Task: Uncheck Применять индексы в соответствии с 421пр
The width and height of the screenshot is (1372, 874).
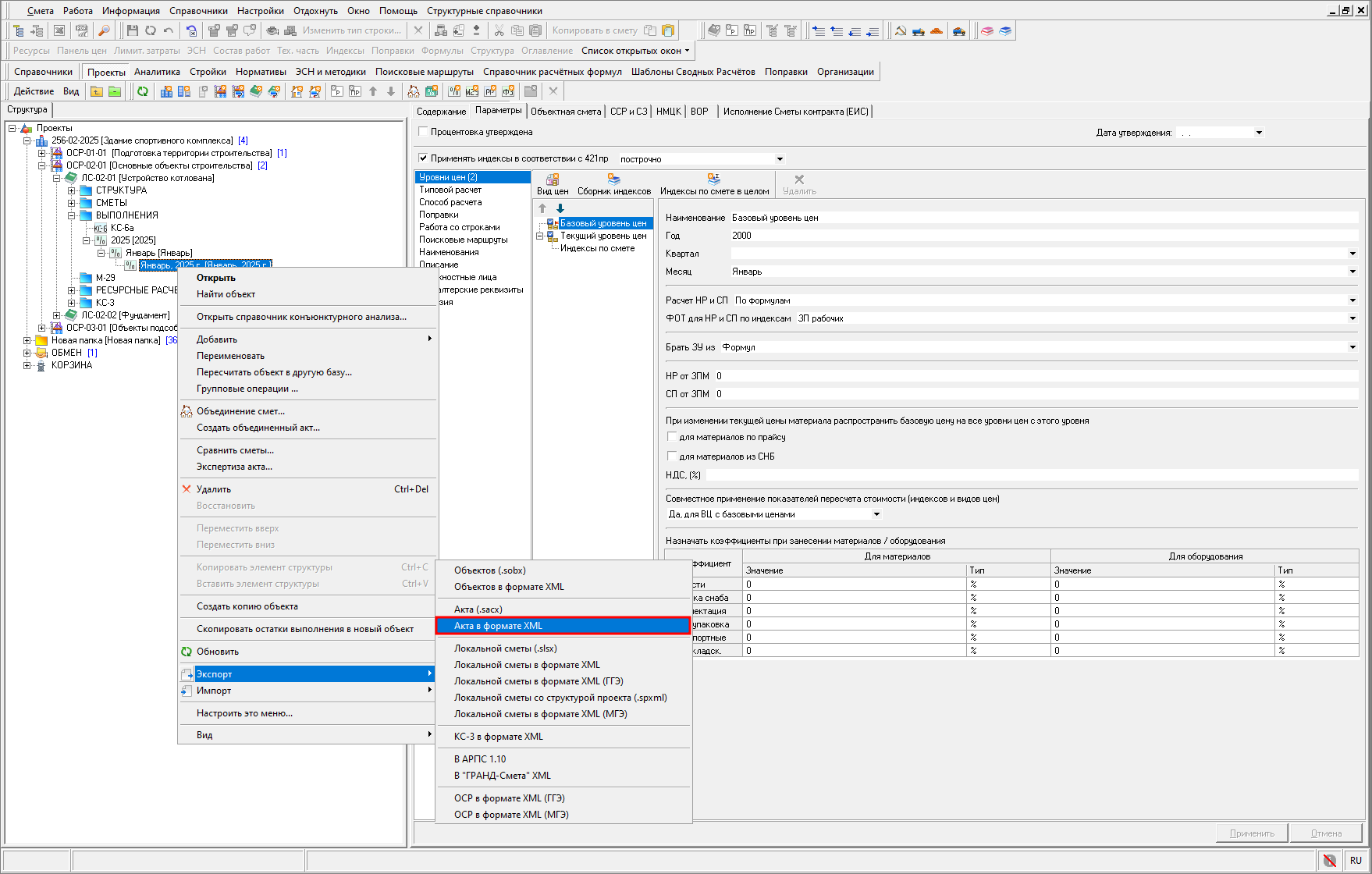Action: 424,158
